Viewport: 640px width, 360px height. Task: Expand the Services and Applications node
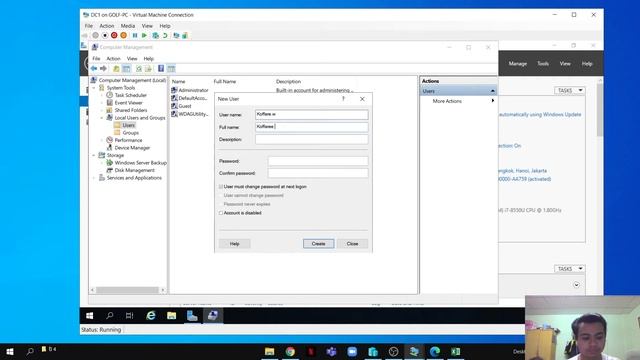pos(94,178)
